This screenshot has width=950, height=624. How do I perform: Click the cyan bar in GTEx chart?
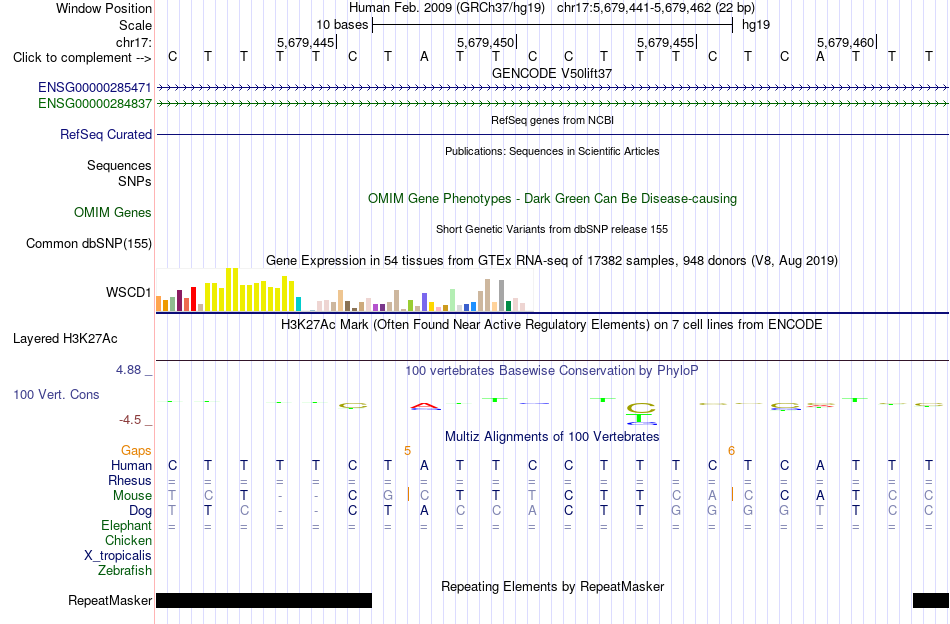click(298, 304)
